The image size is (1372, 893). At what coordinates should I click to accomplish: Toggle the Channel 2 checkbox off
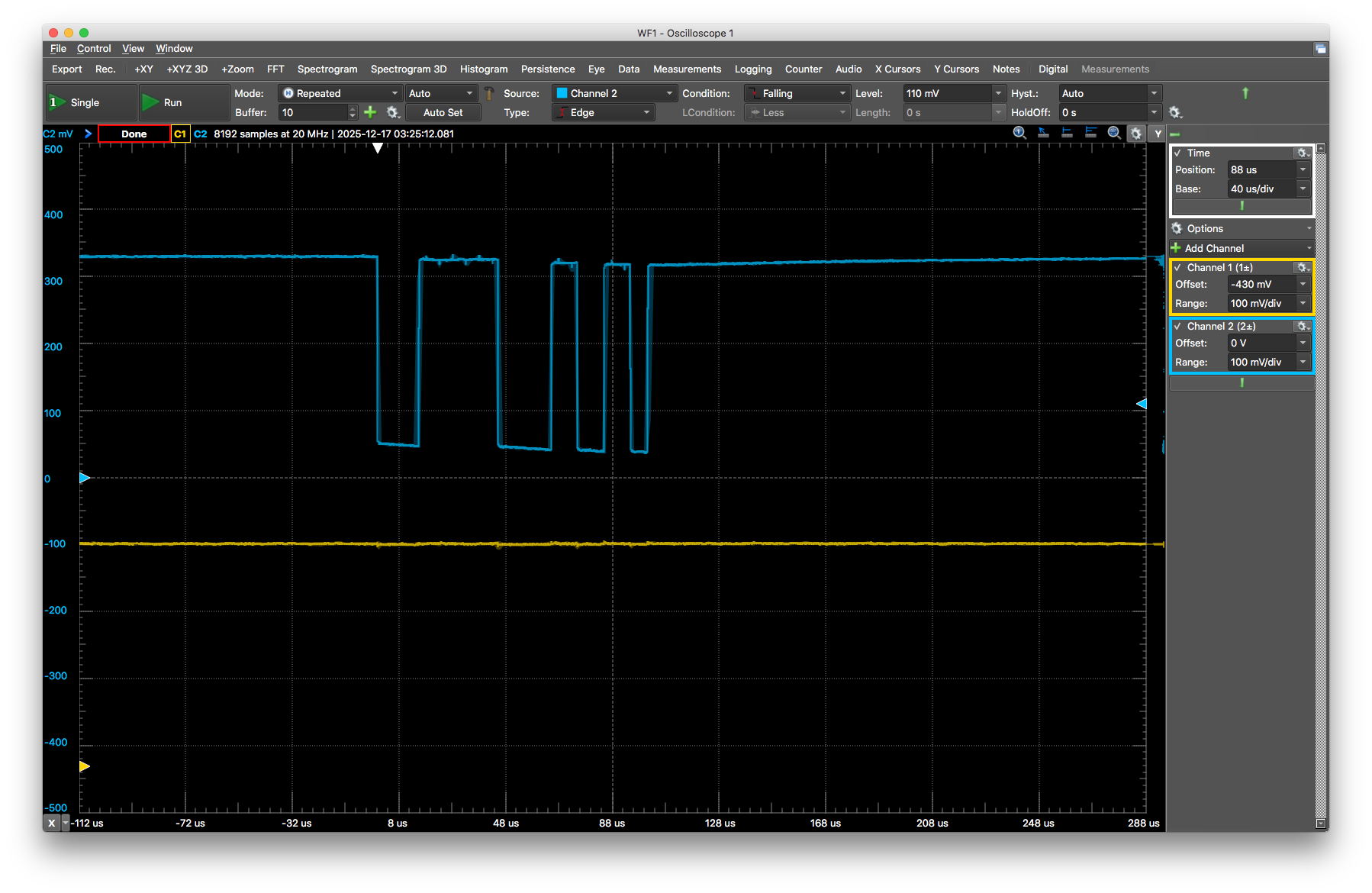click(x=1178, y=326)
